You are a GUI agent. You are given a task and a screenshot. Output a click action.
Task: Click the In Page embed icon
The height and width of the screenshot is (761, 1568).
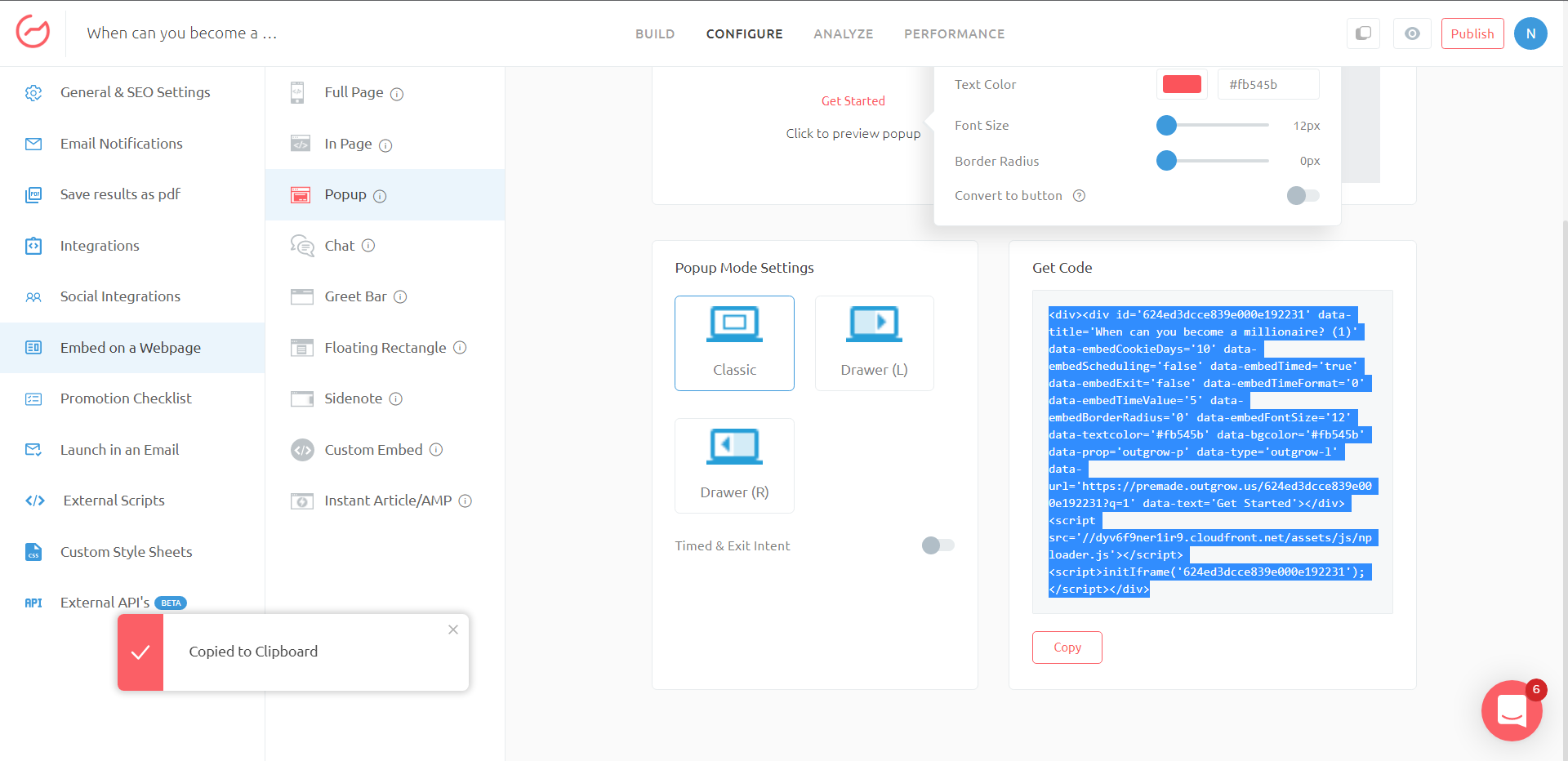[x=301, y=144]
